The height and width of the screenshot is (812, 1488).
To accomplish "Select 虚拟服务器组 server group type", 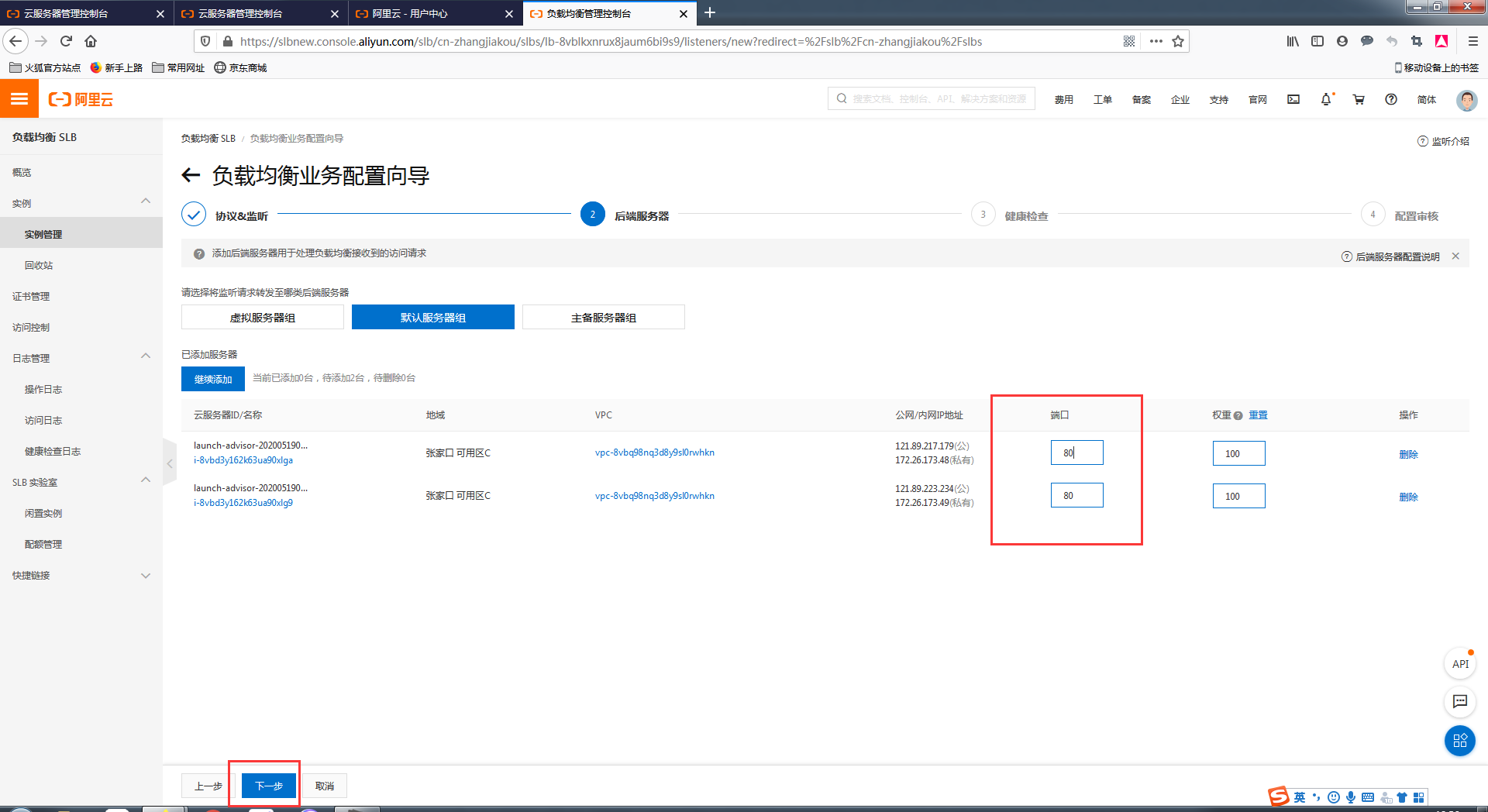I will [263, 318].
